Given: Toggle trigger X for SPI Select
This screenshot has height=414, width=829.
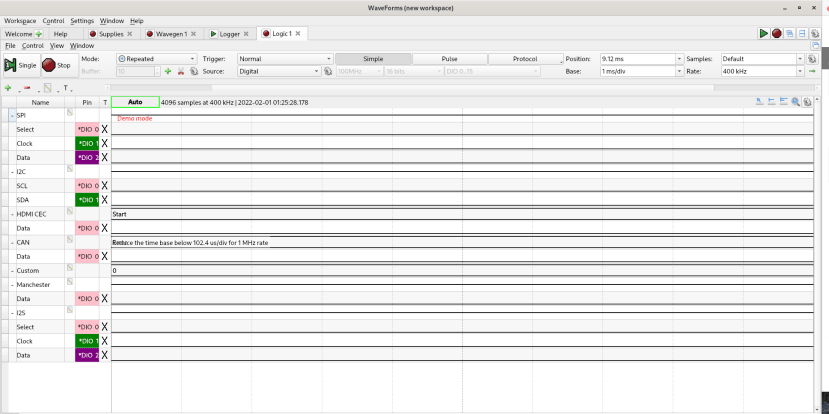Looking at the screenshot, I should point(105,129).
